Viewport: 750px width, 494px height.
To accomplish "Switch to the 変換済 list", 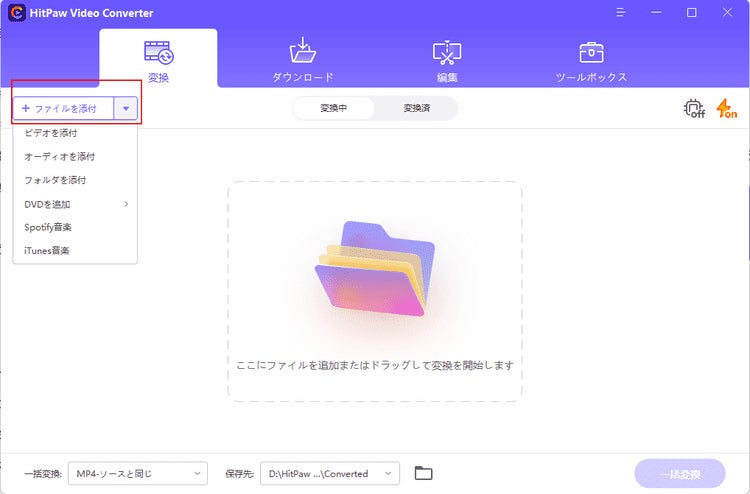I will click(417, 108).
